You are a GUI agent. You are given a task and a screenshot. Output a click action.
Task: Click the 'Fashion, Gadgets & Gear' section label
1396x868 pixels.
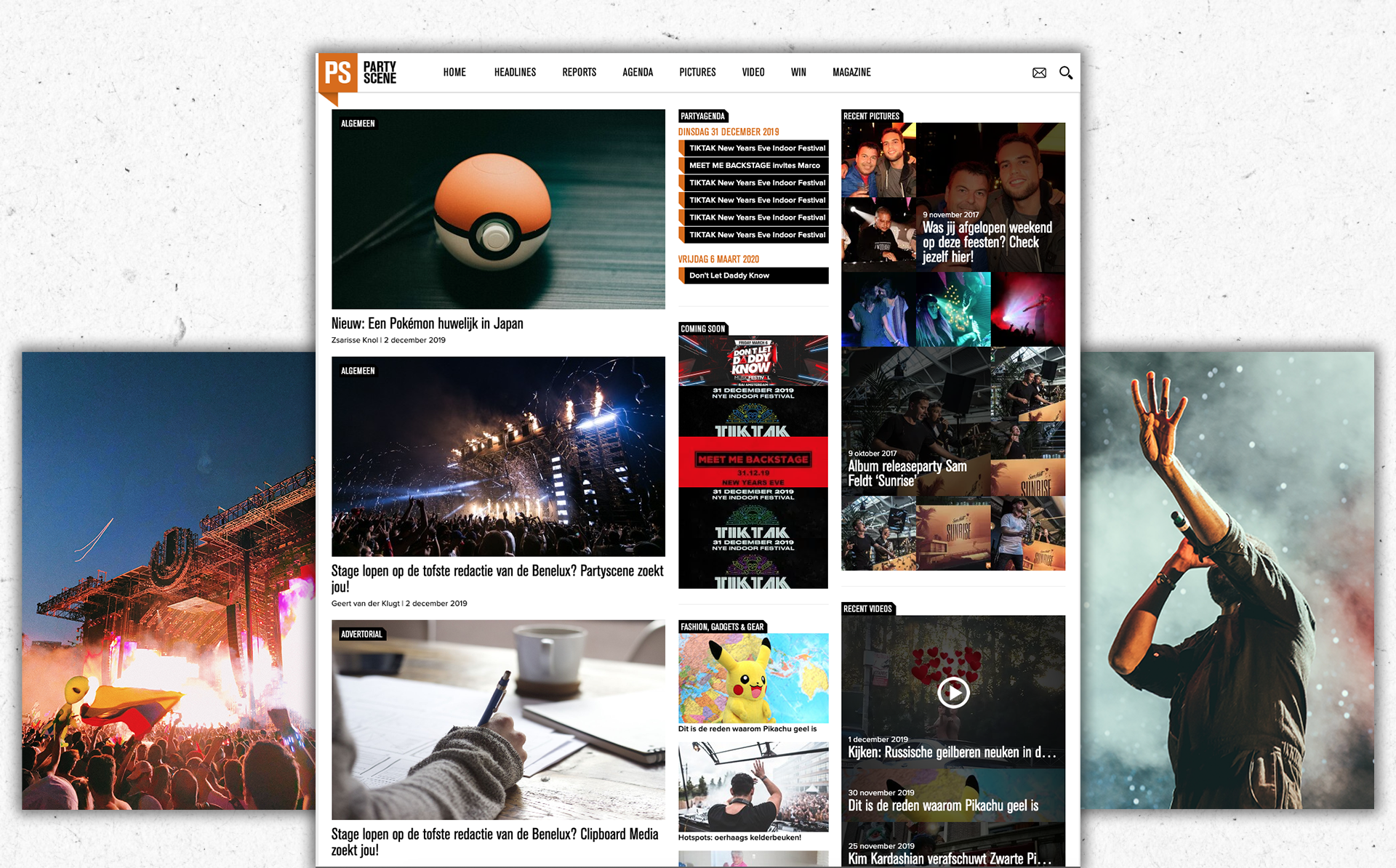723,627
